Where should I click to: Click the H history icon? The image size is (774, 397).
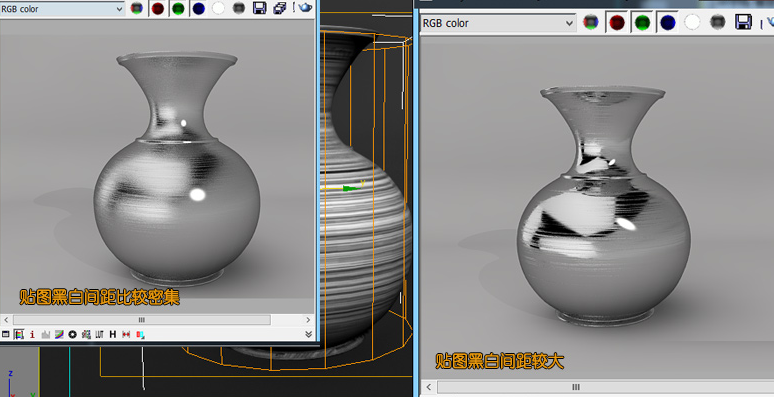point(113,334)
